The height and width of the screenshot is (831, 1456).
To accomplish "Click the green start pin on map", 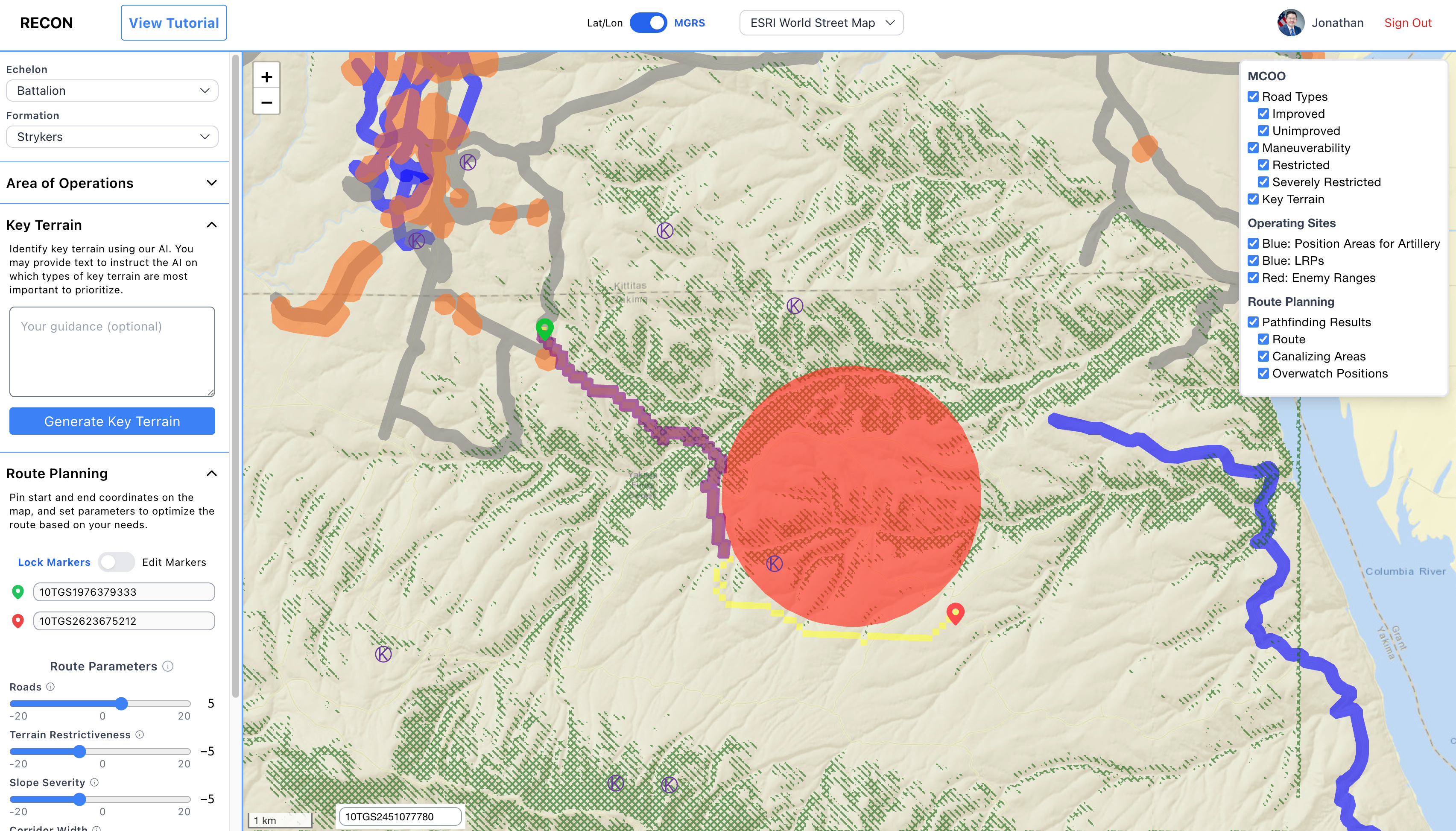I will 544,328.
